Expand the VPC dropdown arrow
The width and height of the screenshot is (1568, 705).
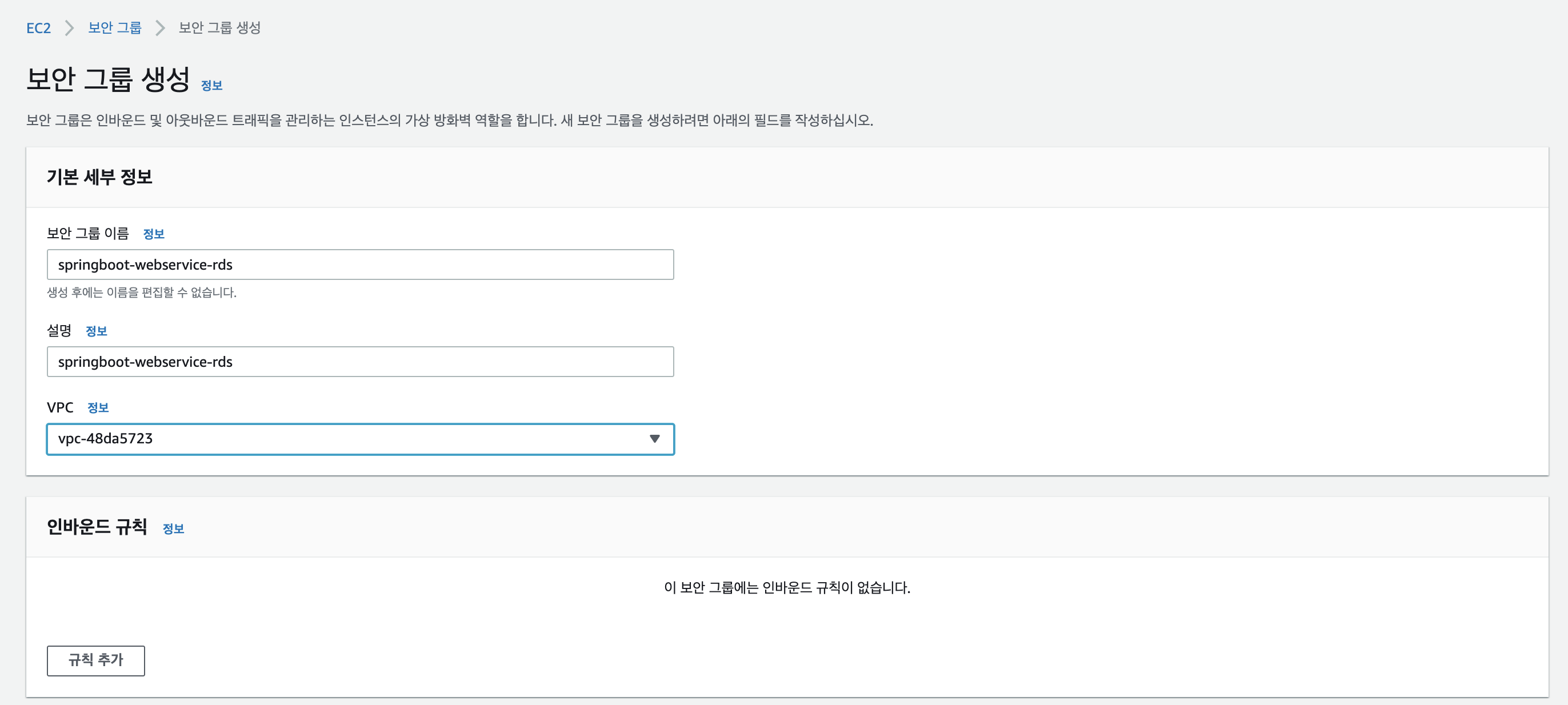pyautogui.click(x=654, y=439)
